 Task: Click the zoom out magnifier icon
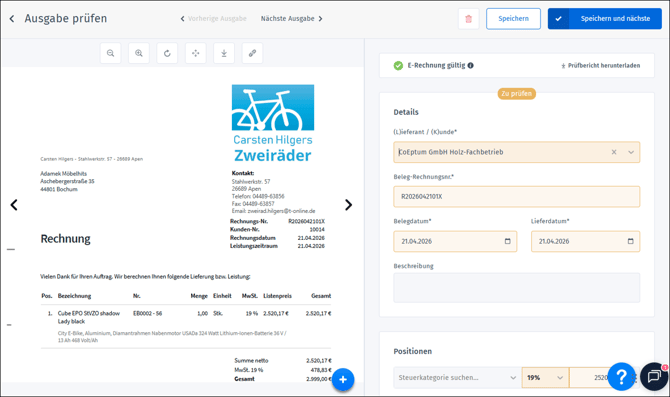tap(111, 53)
